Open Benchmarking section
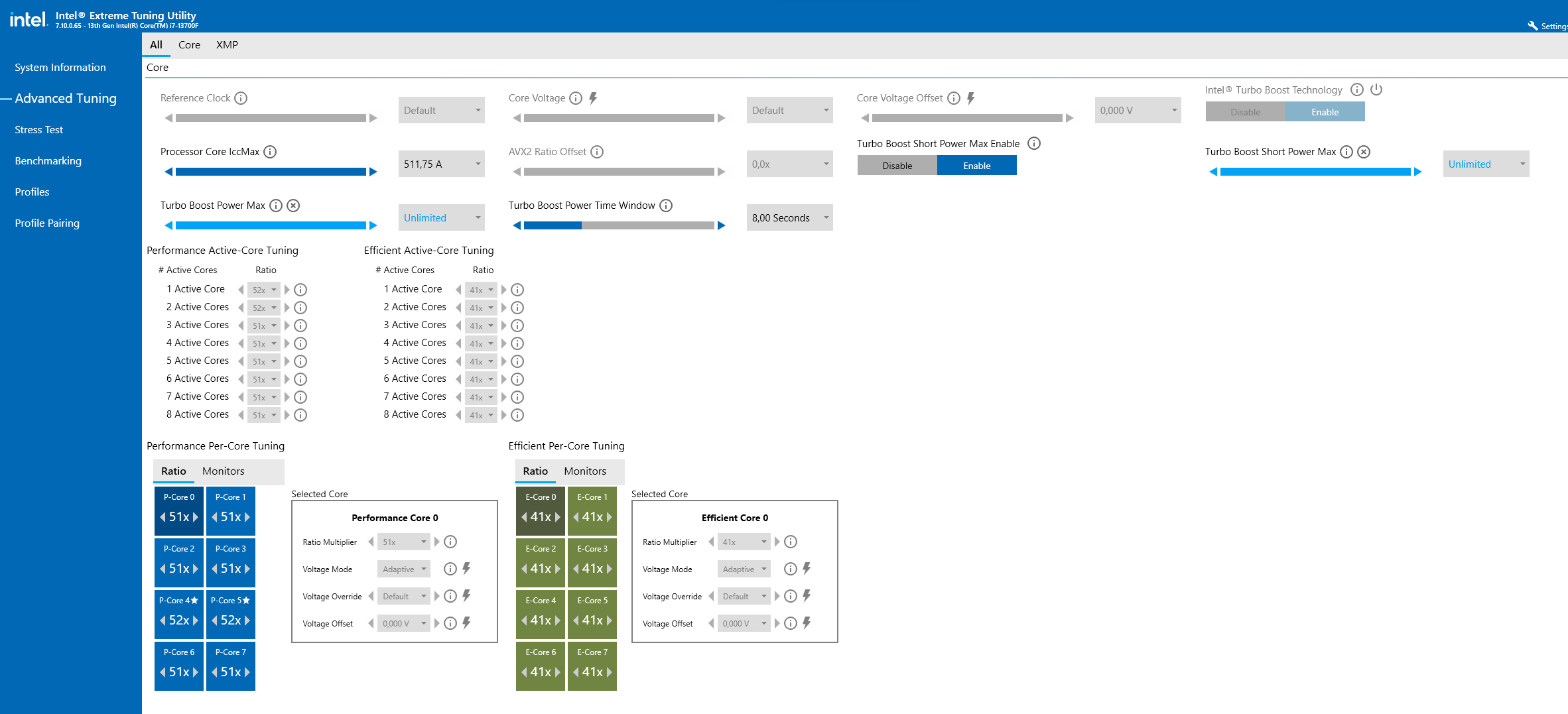 point(48,161)
